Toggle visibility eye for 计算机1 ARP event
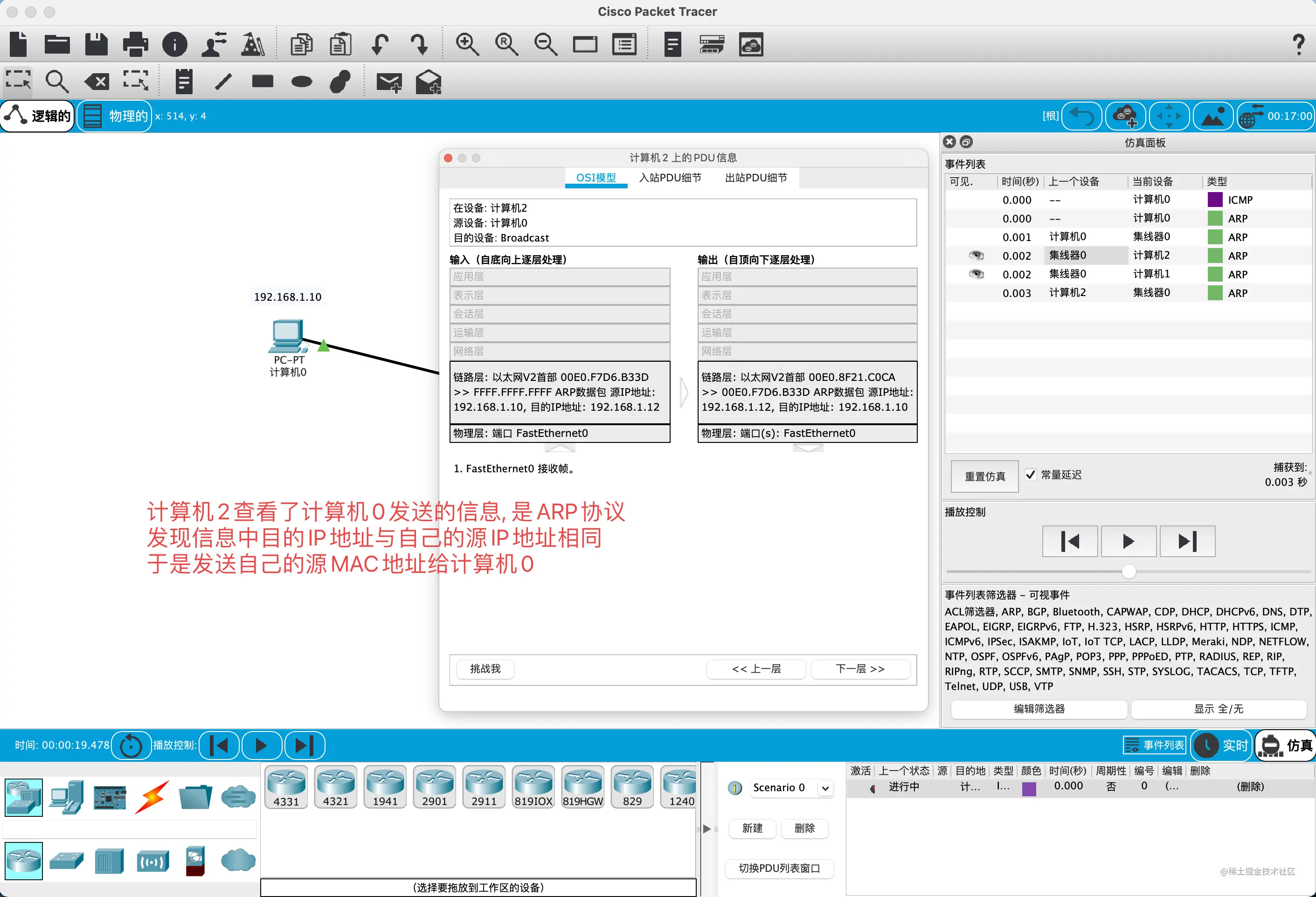 click(x=976, y=274)
